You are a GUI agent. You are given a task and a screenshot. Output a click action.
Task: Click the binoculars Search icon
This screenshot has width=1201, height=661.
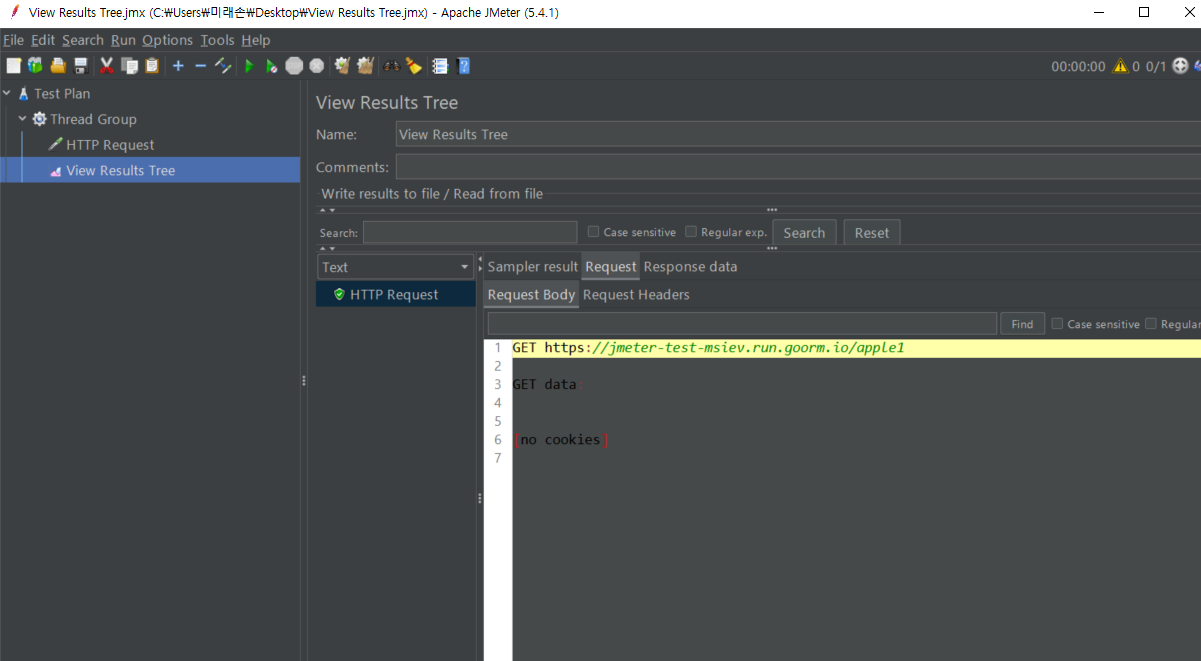click(391, 66)
